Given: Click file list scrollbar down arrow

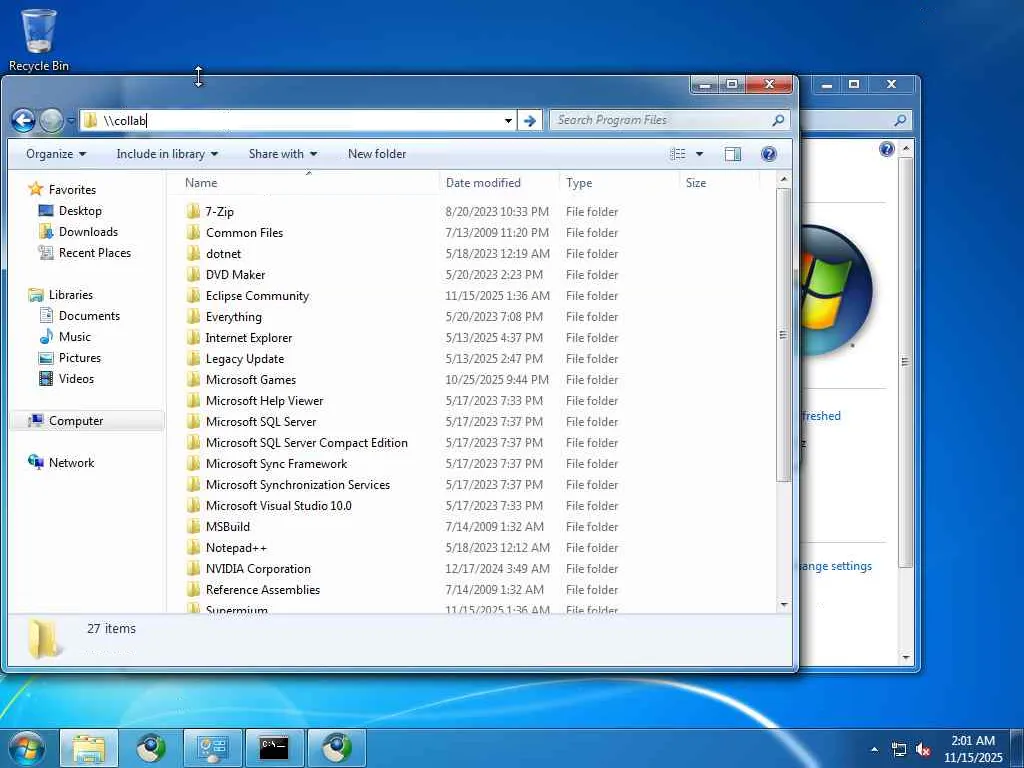Looking at the screenshot, I should pos(784,605).
